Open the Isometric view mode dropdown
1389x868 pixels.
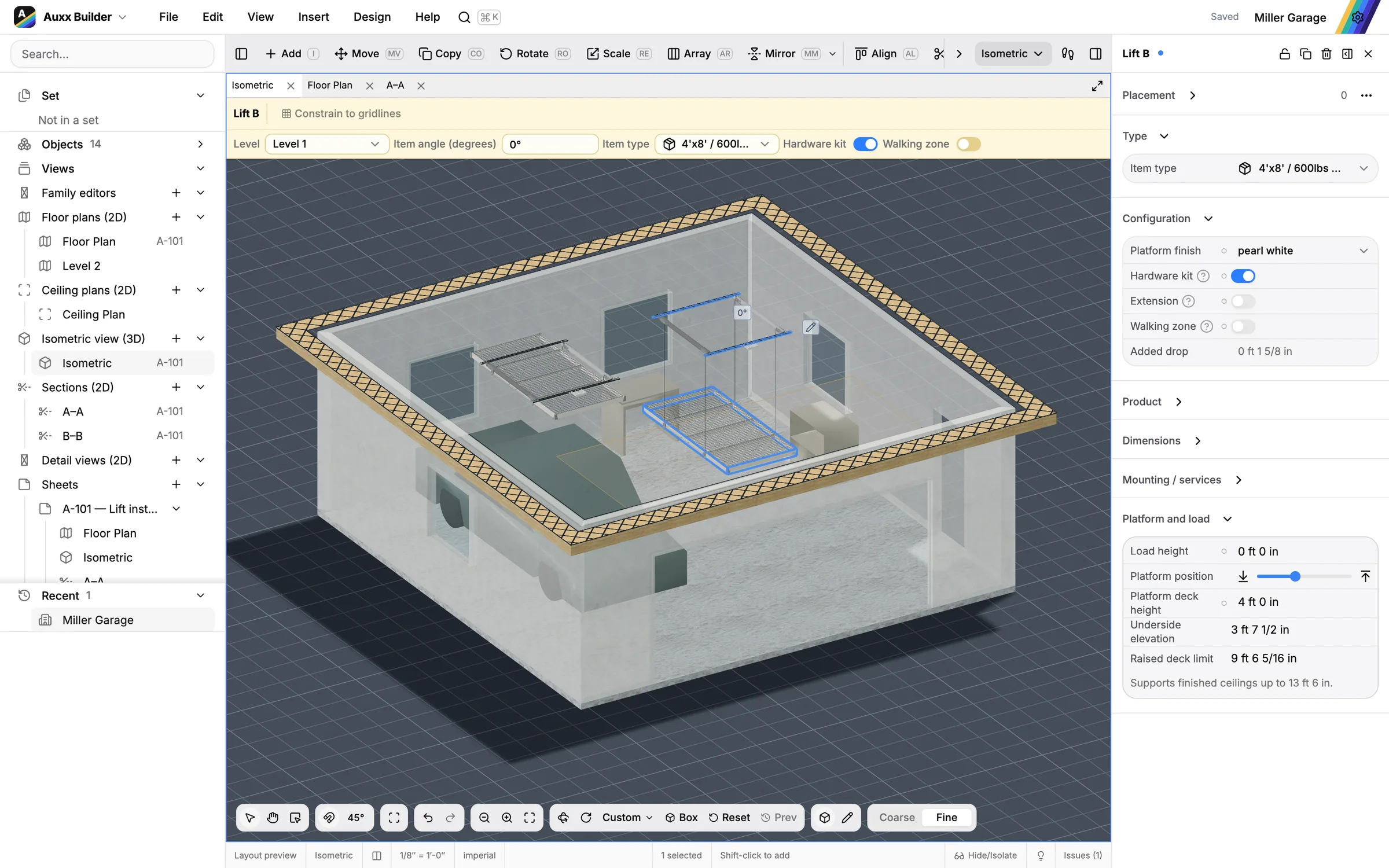coord(1012,54)
